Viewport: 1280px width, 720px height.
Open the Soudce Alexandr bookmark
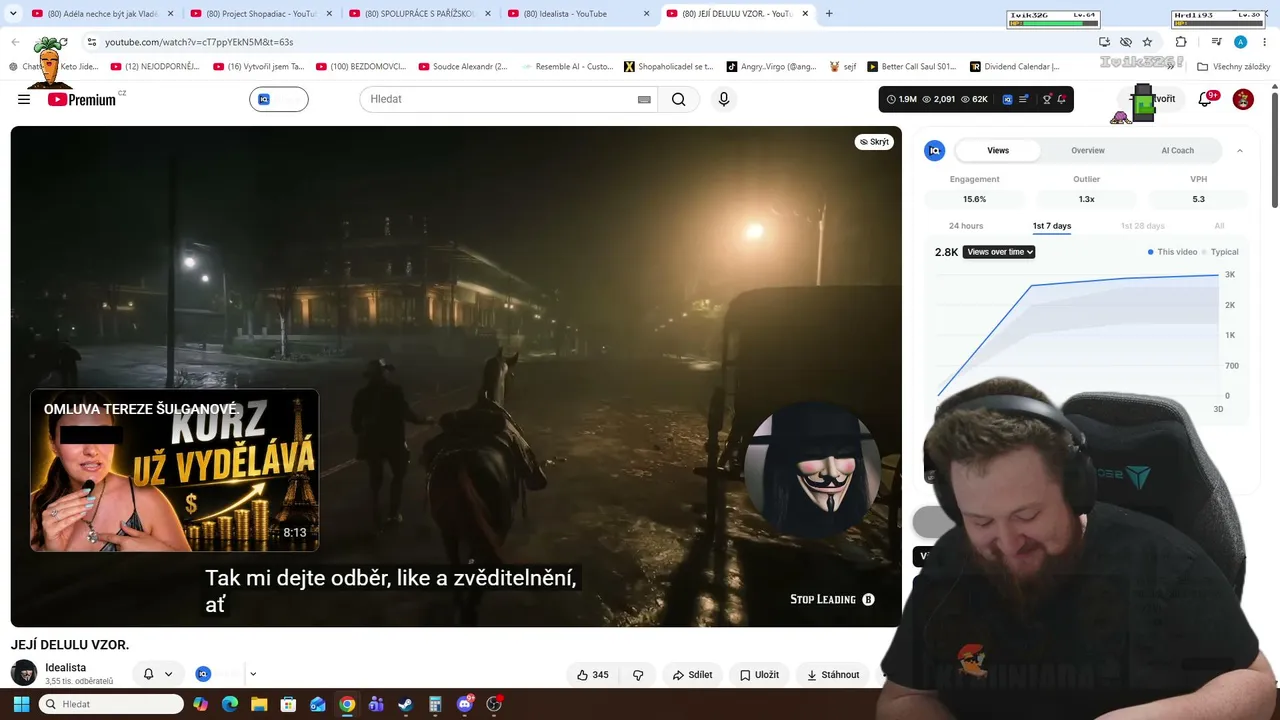pyautogui.click(x=463, y=67)
